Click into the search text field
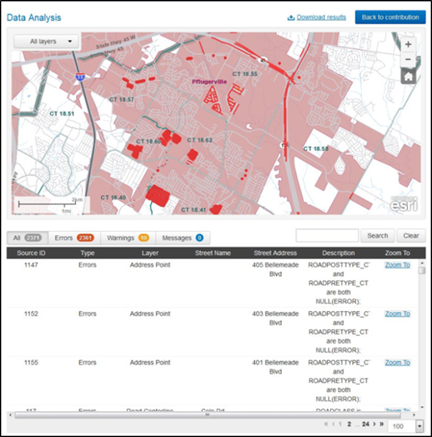The width and height of the screenshot is (432, 437). pos(327,236)
